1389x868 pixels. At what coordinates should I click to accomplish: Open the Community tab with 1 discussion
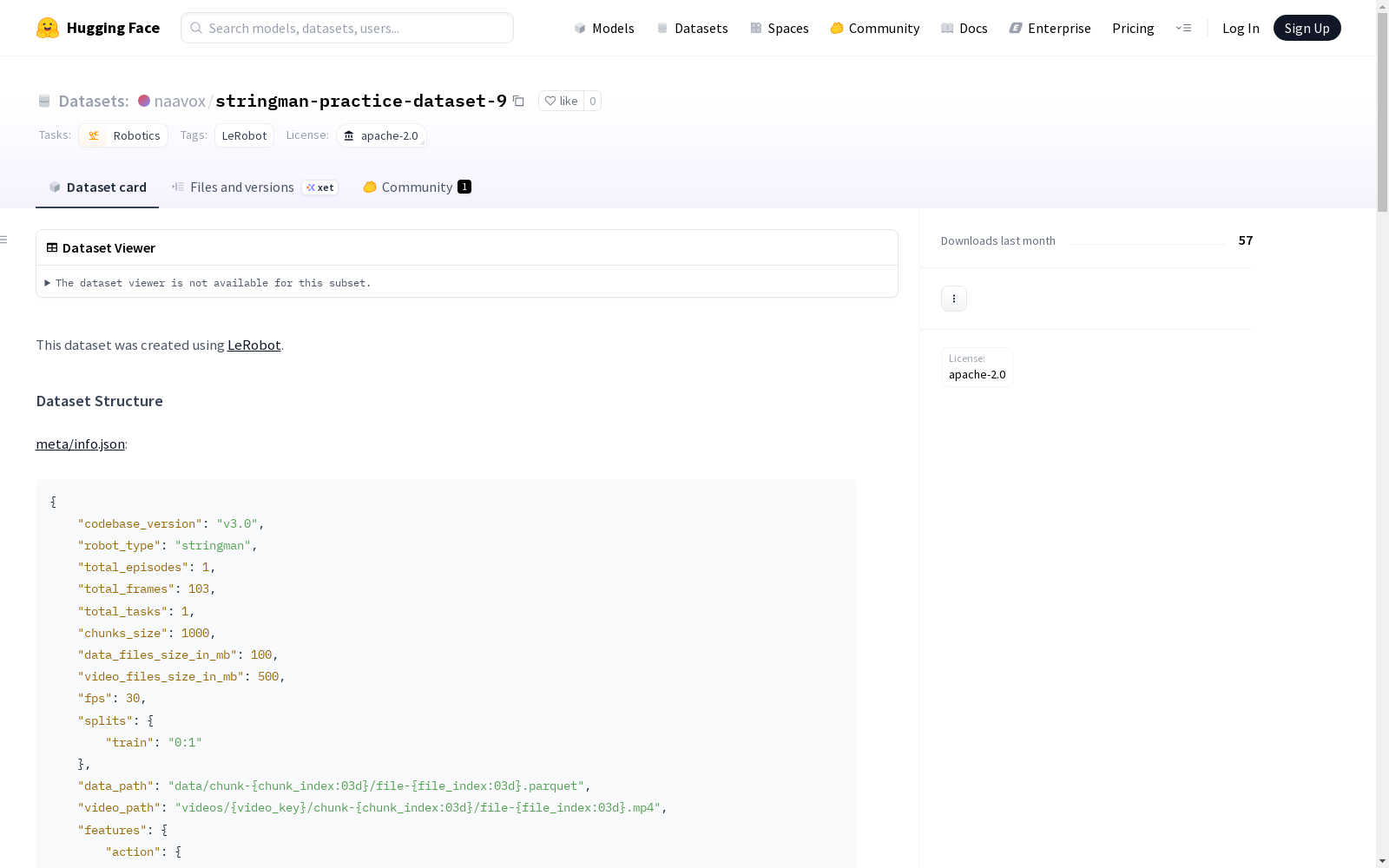(x=417, y=187)
